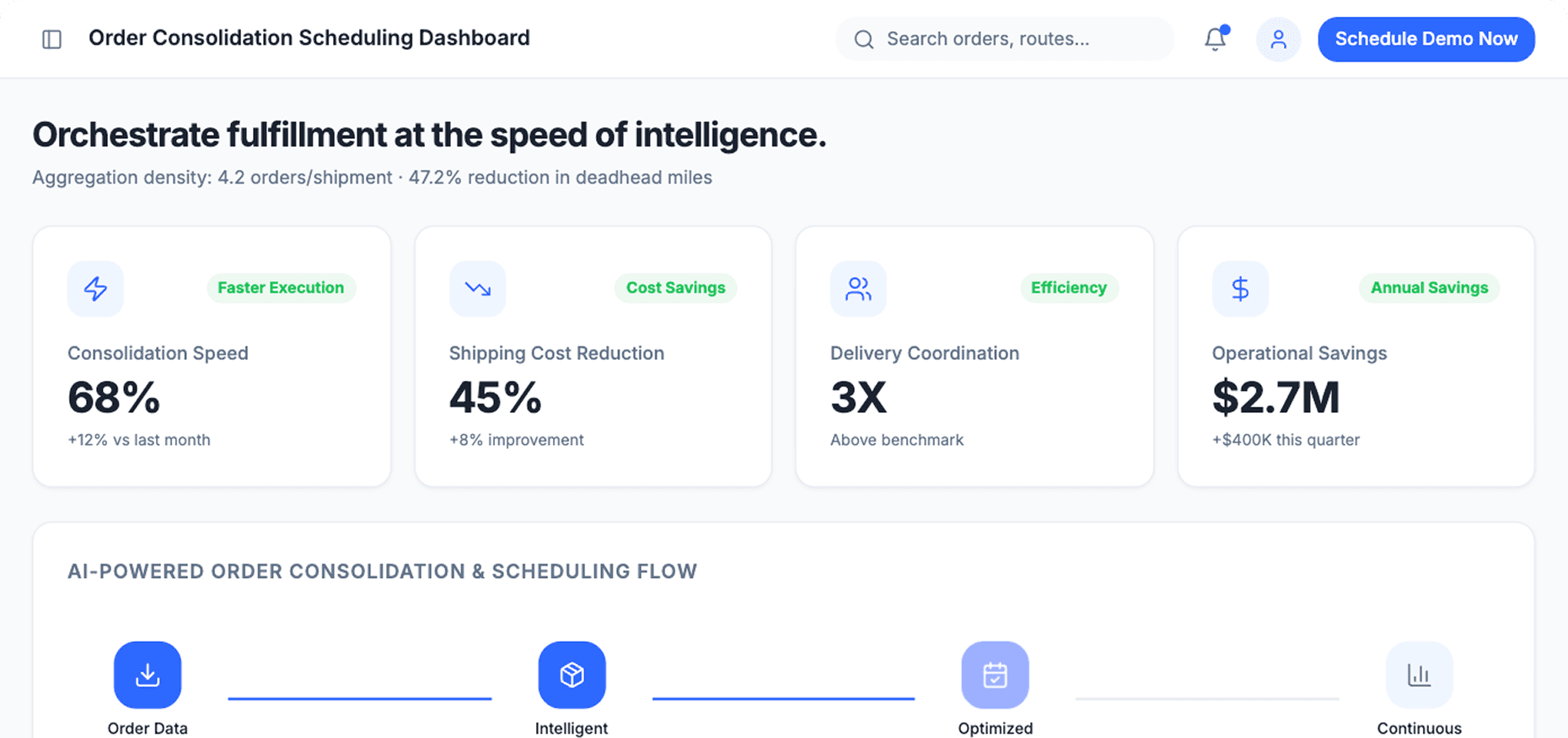Click the search orders input field
Screen dimensions: 1568x738
pyautogui.click(x=1003, y=39)
